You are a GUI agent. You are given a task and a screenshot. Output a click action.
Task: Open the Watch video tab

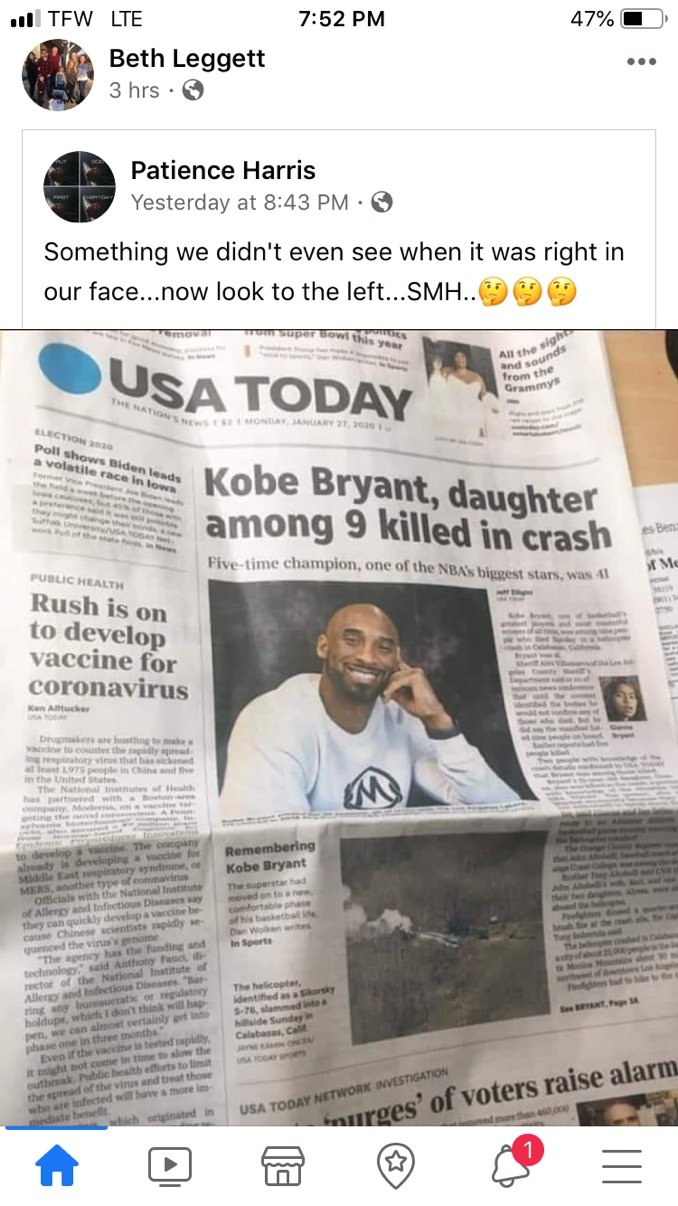(170, 1165)
